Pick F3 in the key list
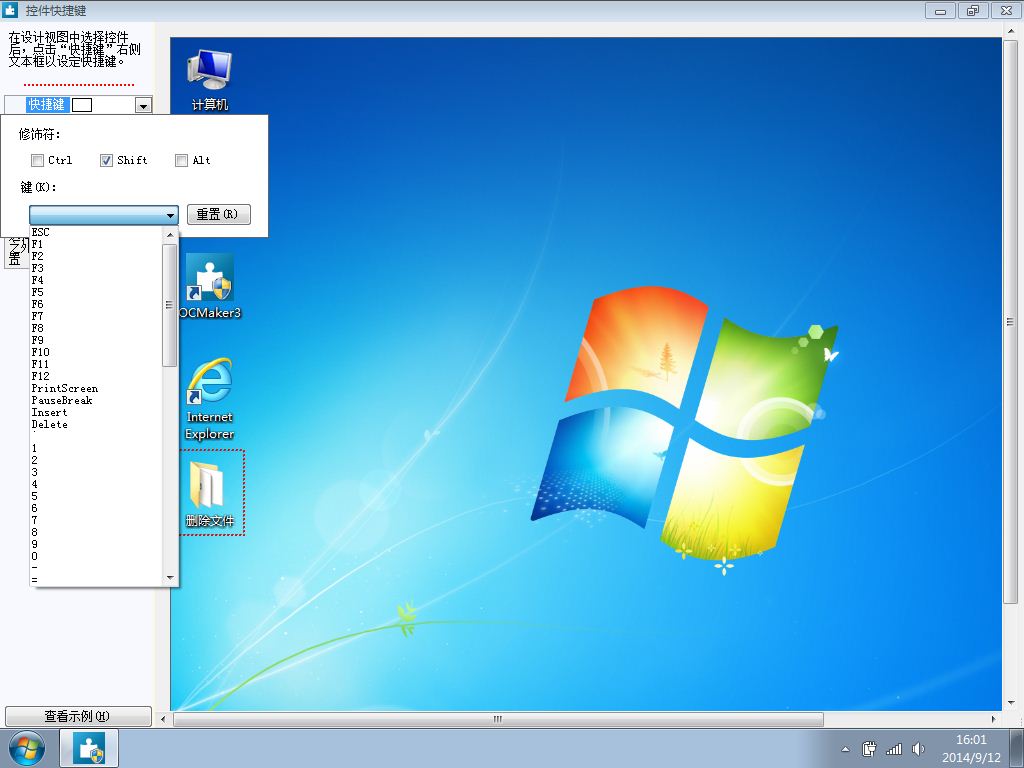This screenshot has width=1024, height=768. pyautogui.click(x=95, y=268)
